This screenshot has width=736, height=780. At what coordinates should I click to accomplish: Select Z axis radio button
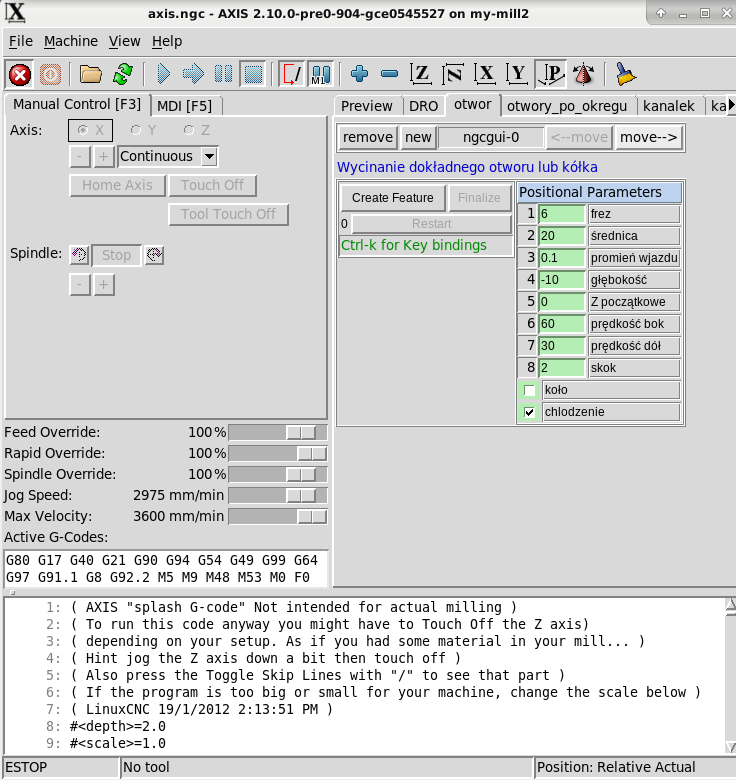[196, 130]
